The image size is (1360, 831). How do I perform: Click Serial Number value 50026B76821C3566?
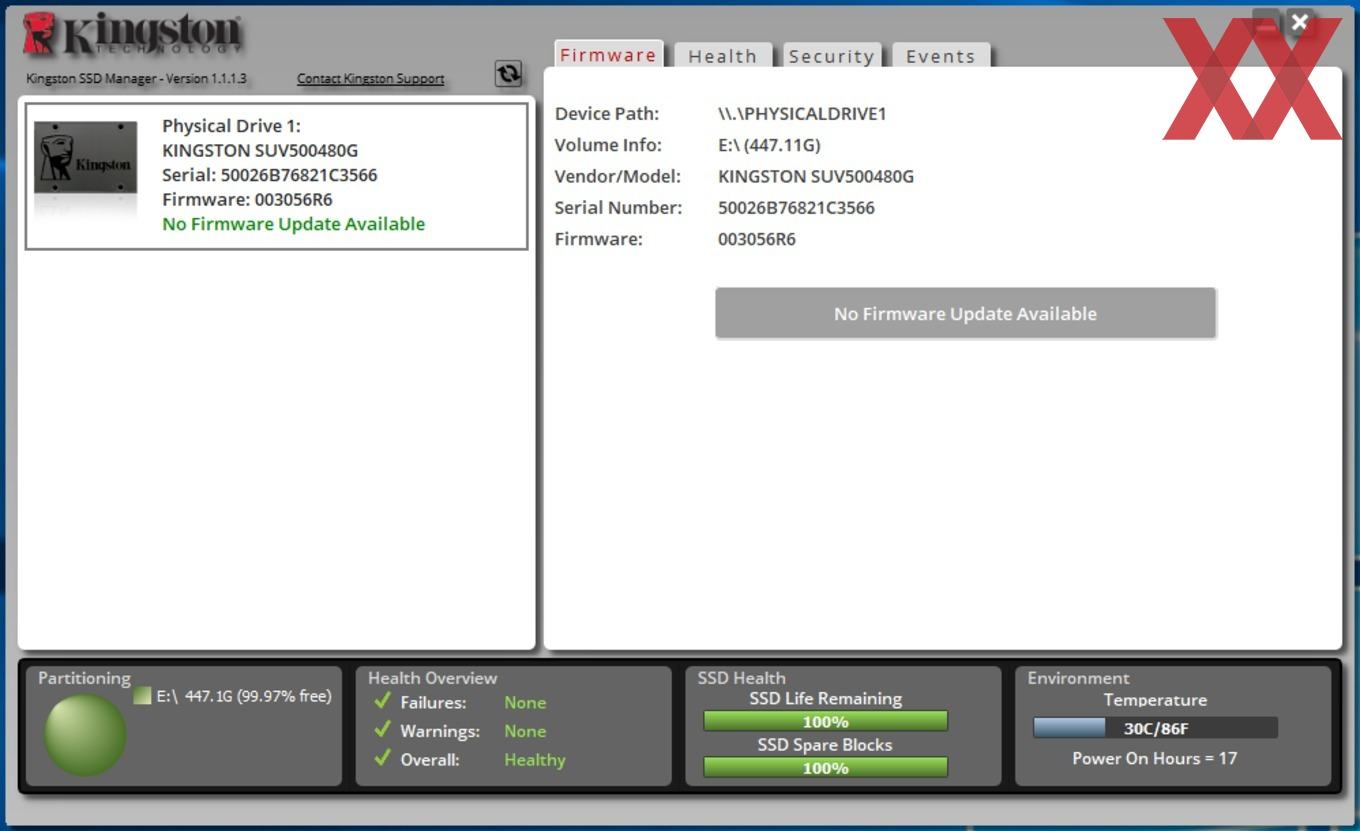796,208
